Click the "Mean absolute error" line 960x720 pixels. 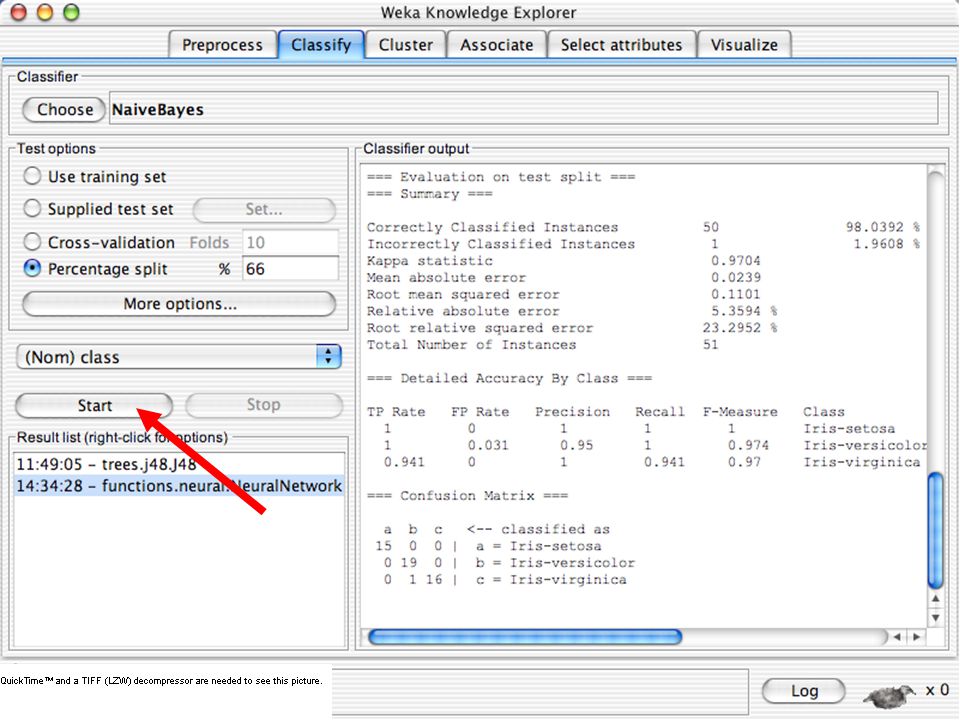click(x=564, y=277)
